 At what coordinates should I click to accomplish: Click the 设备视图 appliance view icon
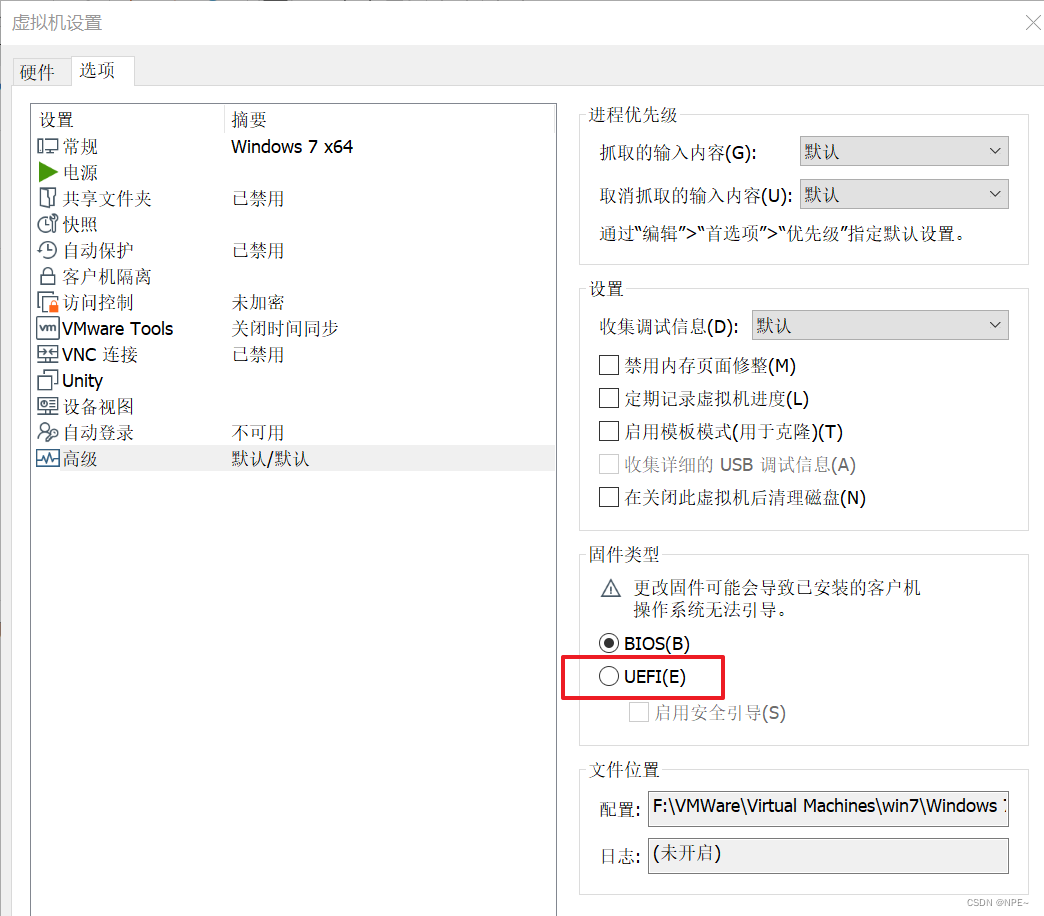[47, 406]
